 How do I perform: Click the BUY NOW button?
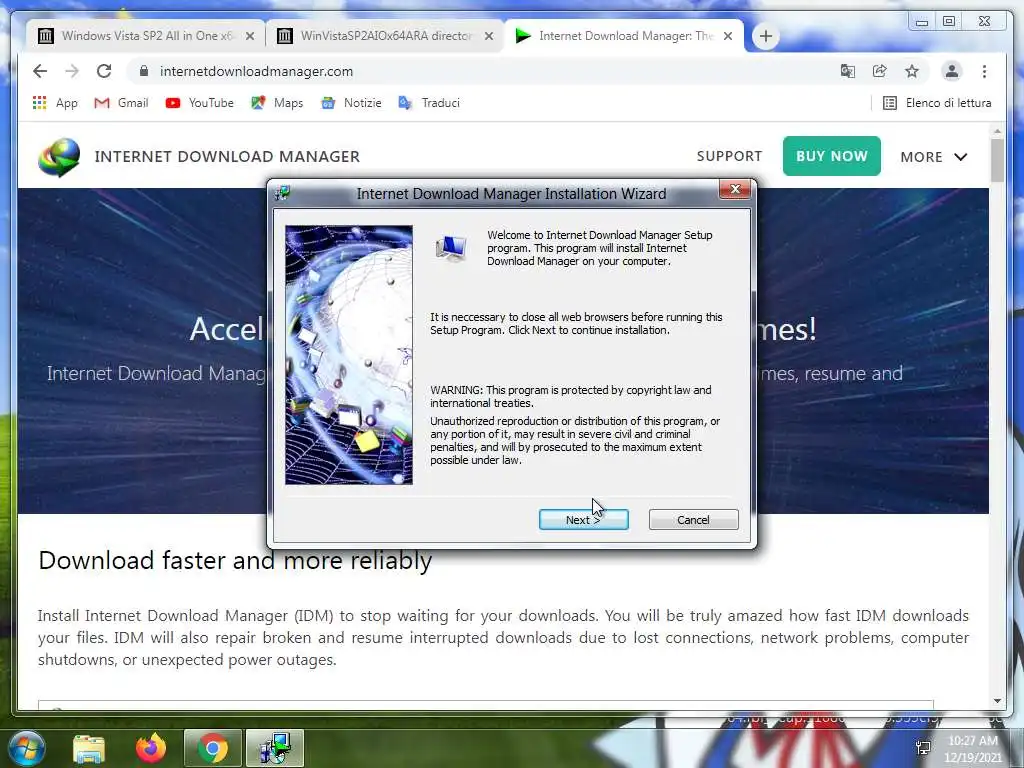[x=831, y=156]
